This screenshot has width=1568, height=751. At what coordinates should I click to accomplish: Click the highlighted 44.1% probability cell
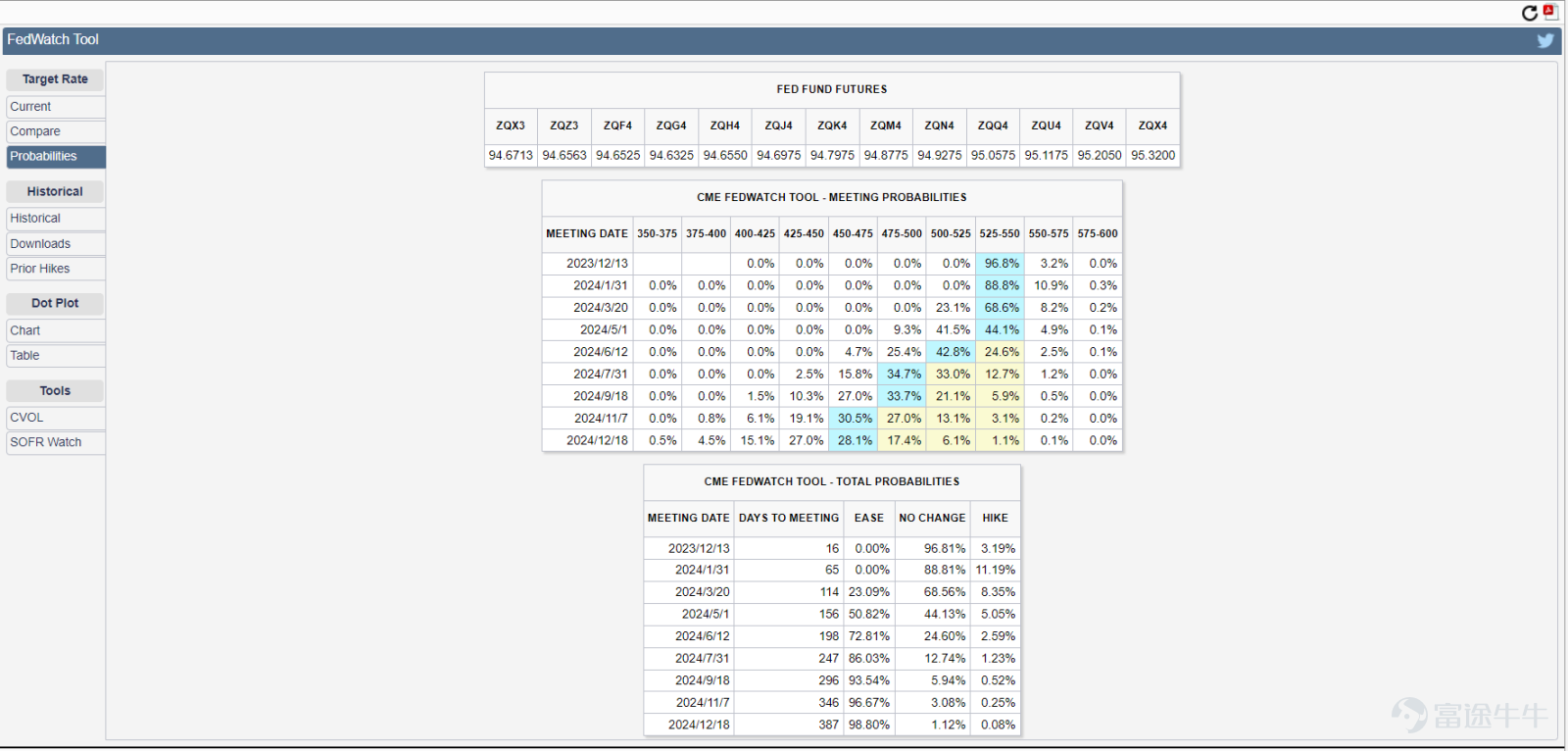(1000, 330)
